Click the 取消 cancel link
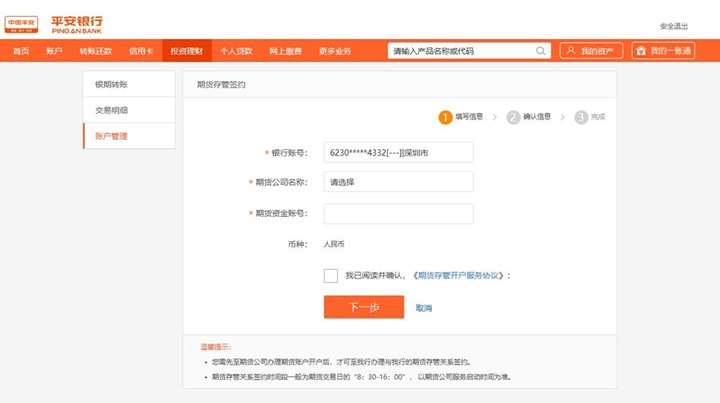 point(424,308)
